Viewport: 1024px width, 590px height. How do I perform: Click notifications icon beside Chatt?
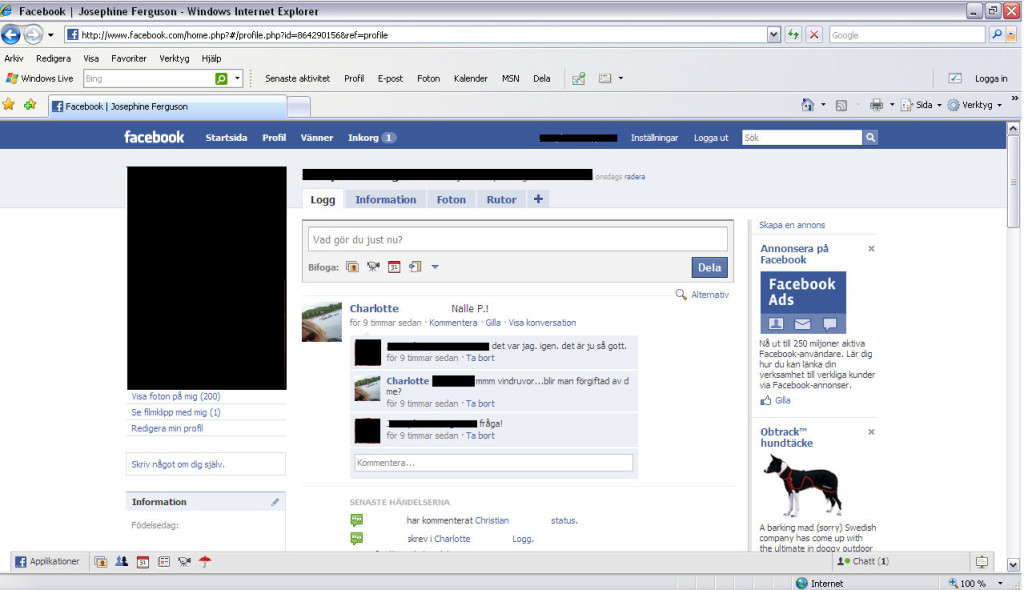(982, 561)
